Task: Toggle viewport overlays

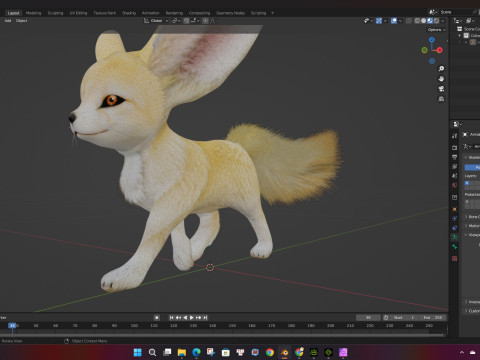Action: pos(394,21)
